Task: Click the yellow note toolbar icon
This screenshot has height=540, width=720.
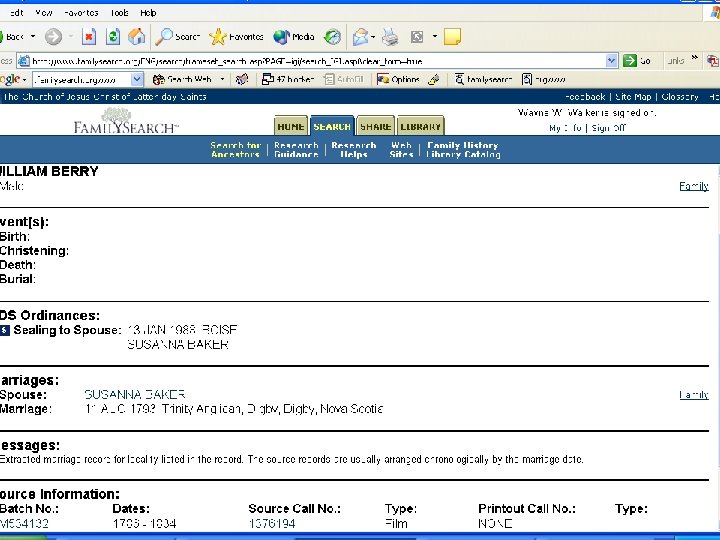Action: click(452, 37)
